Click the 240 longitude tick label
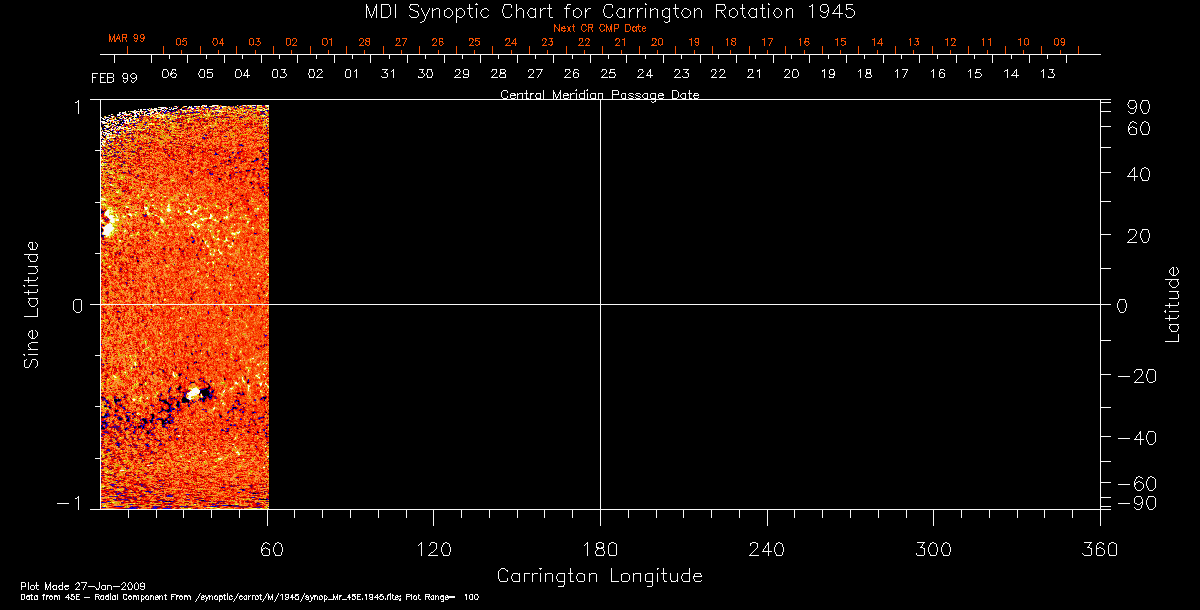 [x=766, y=548]
